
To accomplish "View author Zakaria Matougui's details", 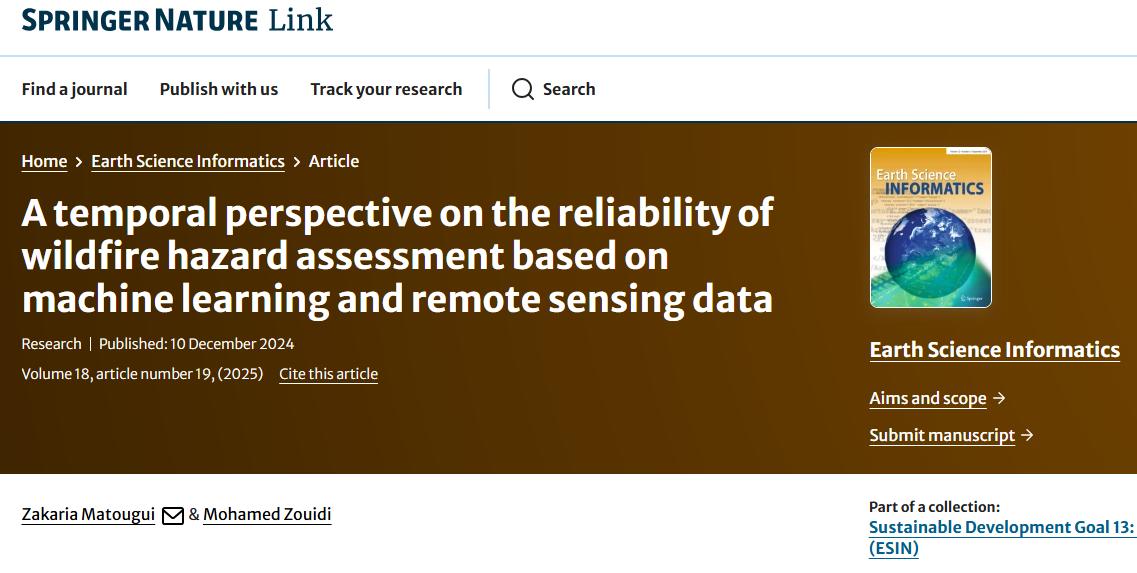I will 88,515.
